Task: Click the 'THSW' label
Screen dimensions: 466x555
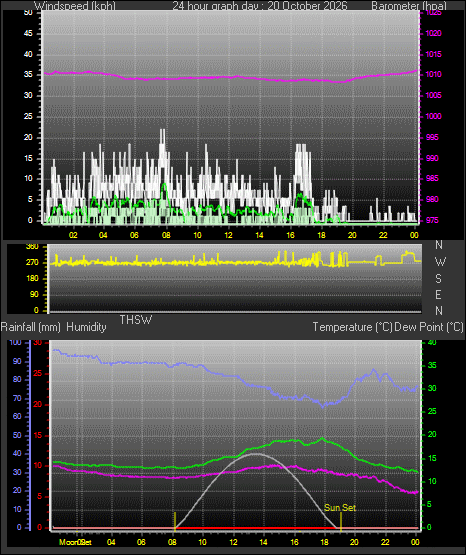Action: click(136, 320)
